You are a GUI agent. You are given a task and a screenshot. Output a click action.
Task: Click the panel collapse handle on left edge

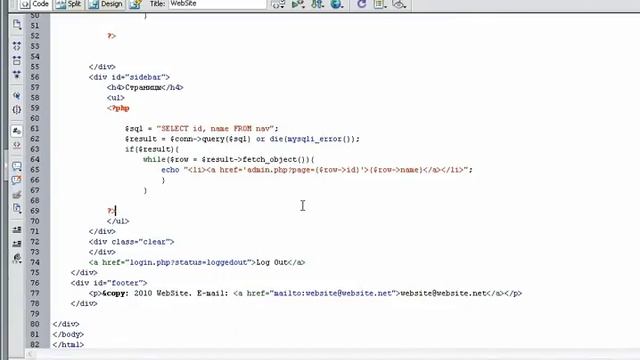(x=5, y=166)
